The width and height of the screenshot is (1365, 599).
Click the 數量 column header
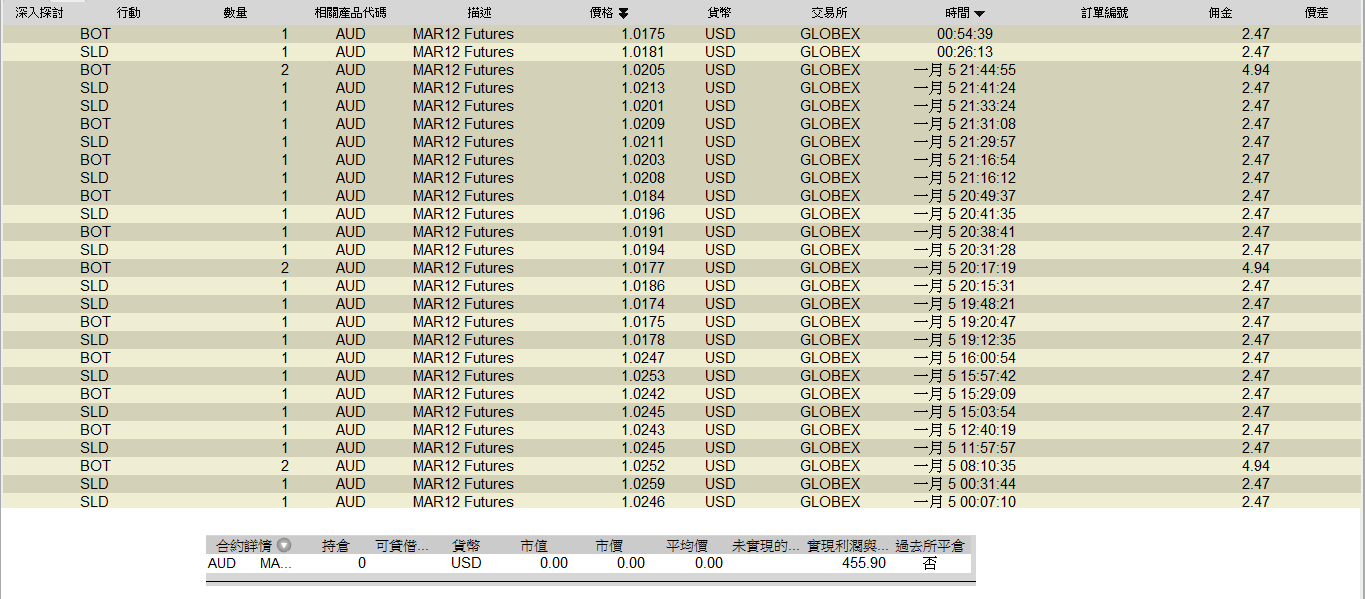(x=236, y=13)
